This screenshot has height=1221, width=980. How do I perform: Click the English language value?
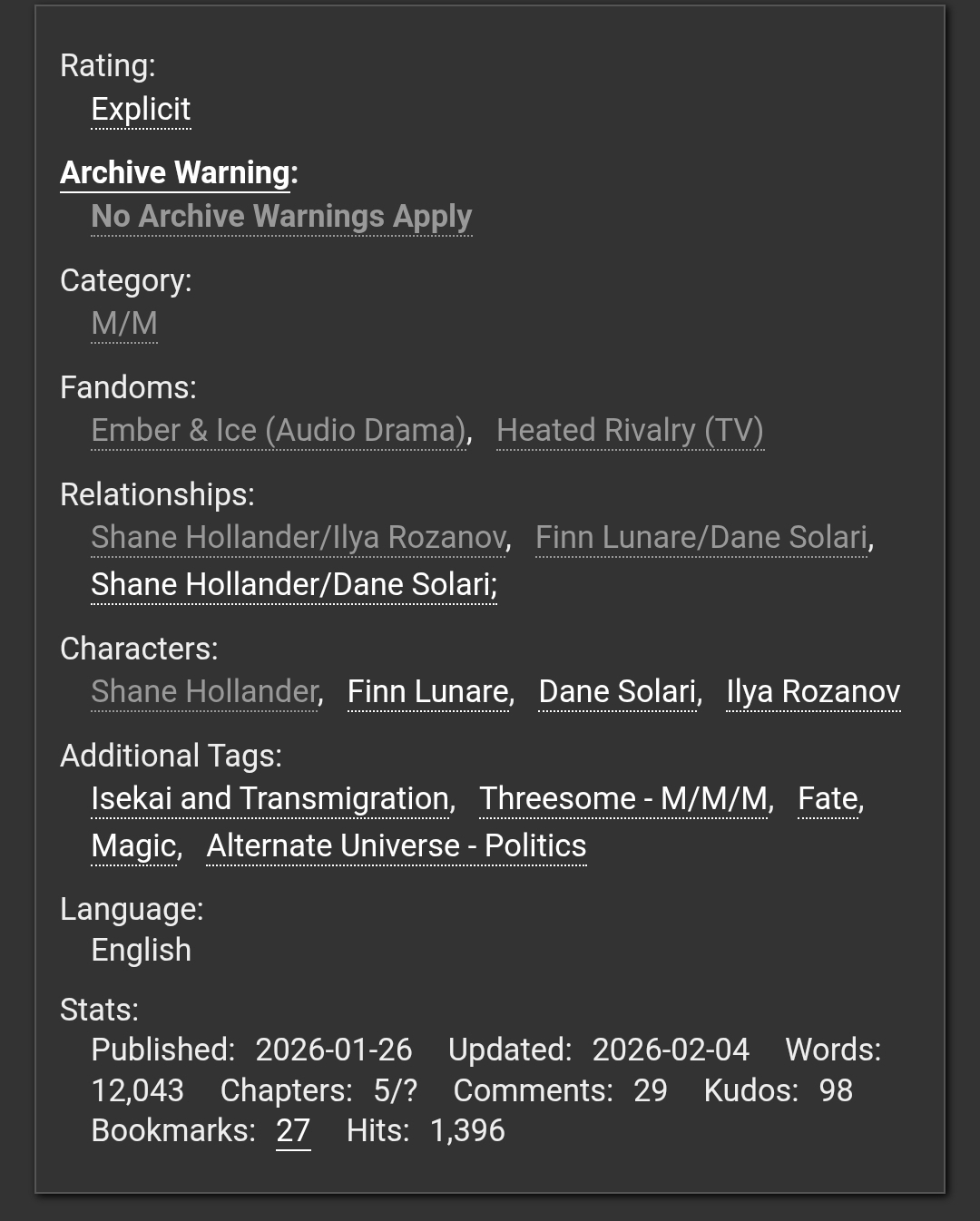pos(142,951)
